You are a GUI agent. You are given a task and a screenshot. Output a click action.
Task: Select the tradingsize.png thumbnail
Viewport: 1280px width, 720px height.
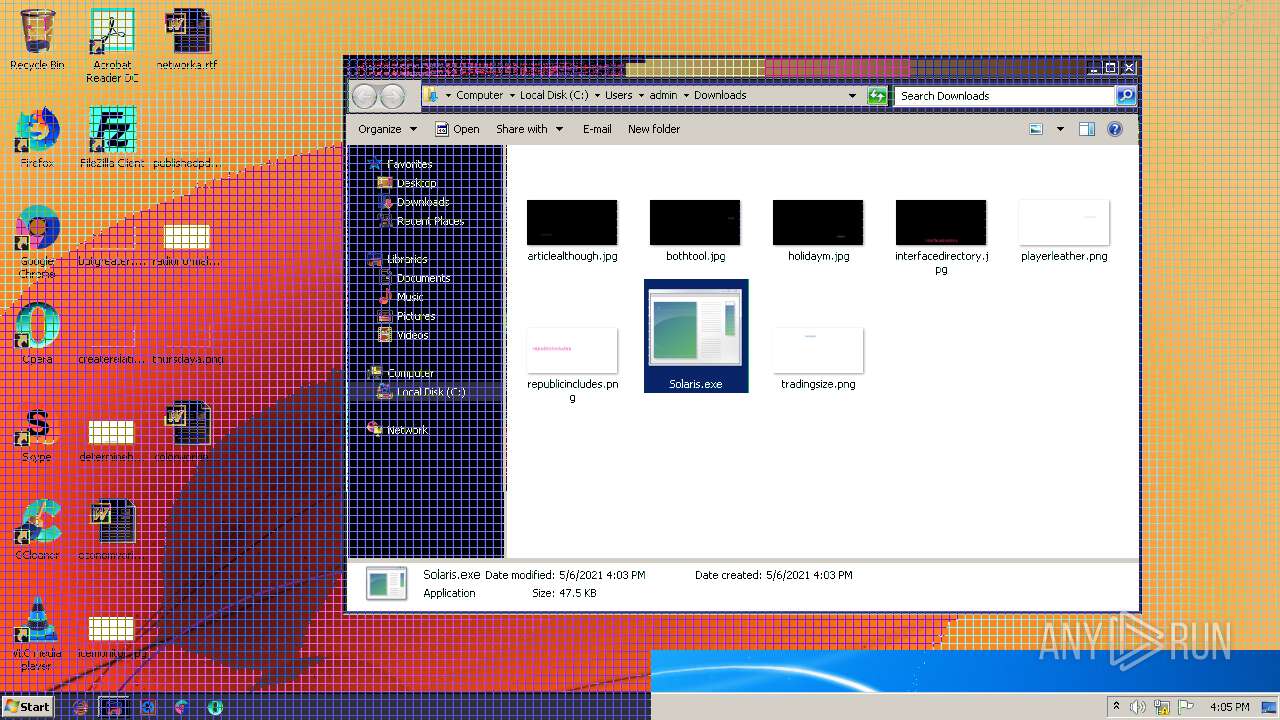pos(818,350)
